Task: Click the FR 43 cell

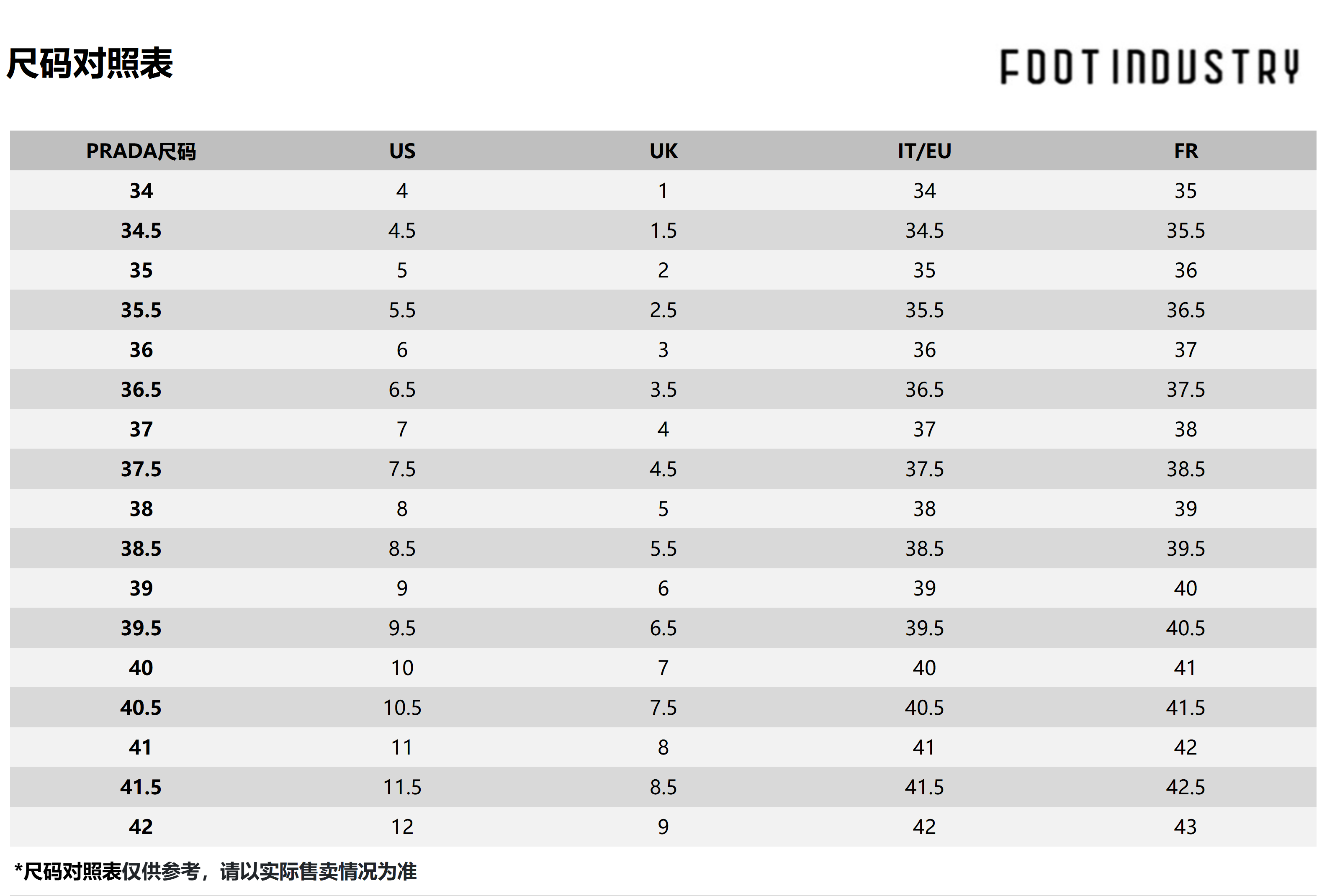Action: pyautogui.click(x=1186, y=827)
